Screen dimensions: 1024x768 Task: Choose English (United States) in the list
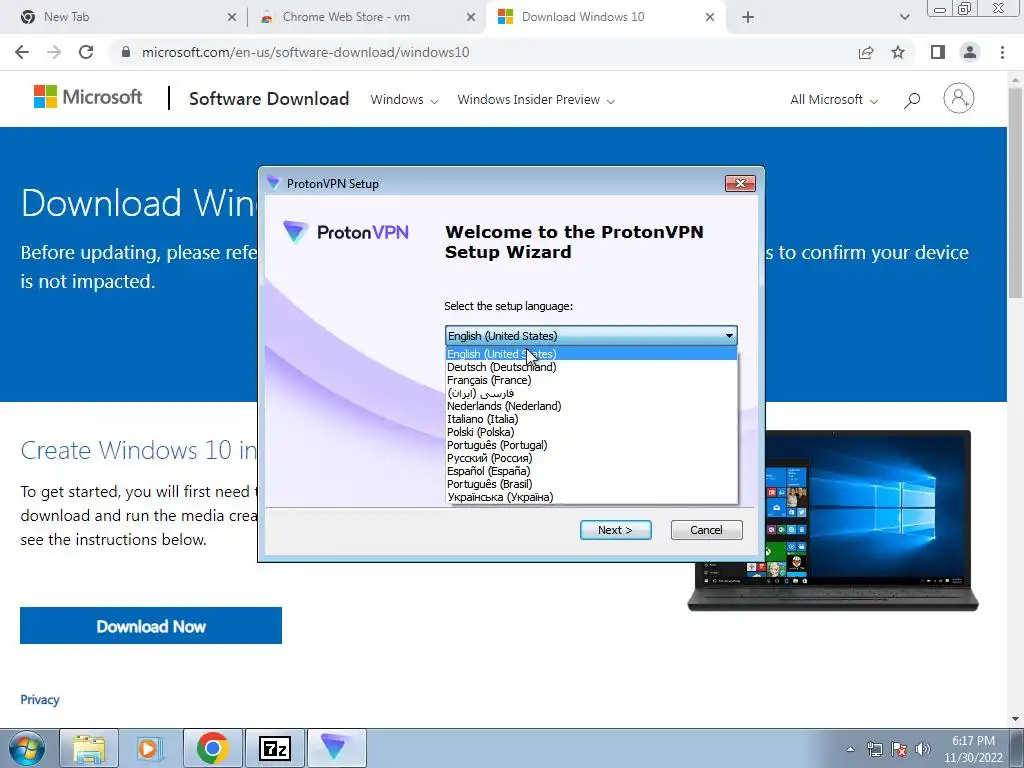click(591, 354)
